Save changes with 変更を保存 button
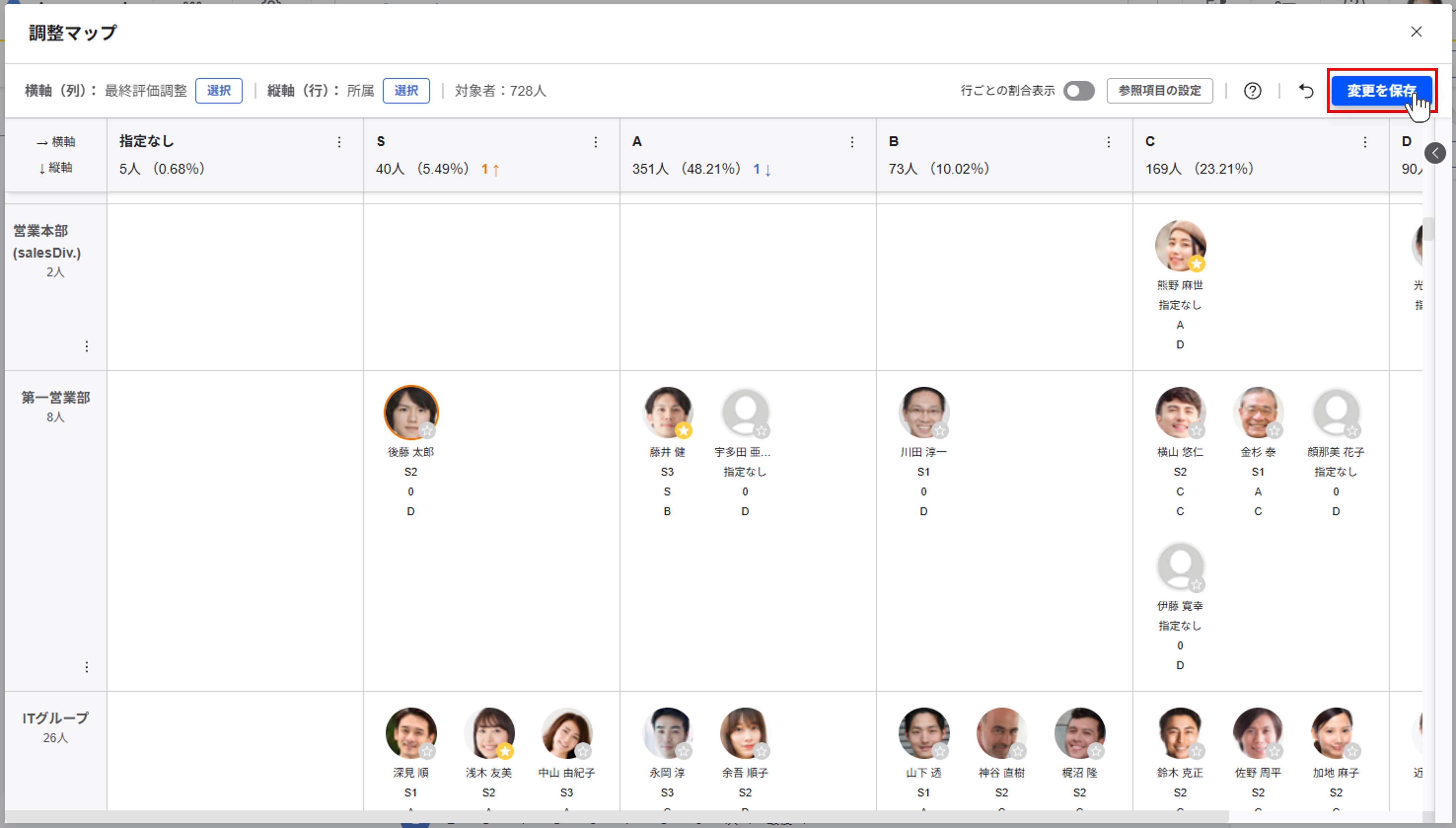 click(1381, 91)
